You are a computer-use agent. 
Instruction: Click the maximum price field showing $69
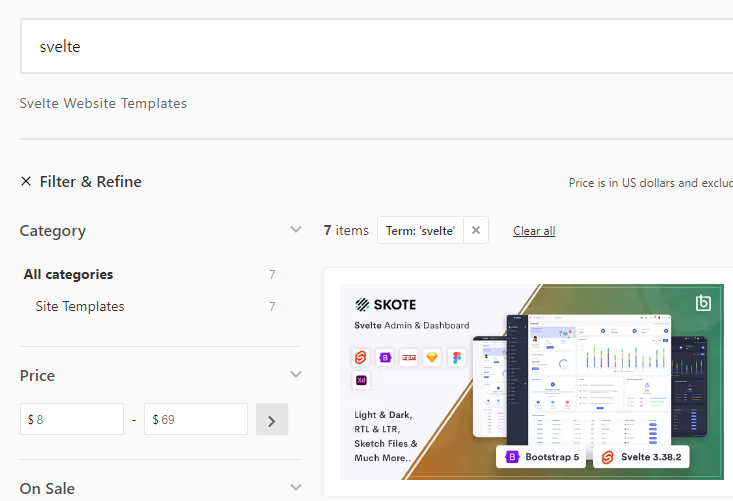[196, 419]
